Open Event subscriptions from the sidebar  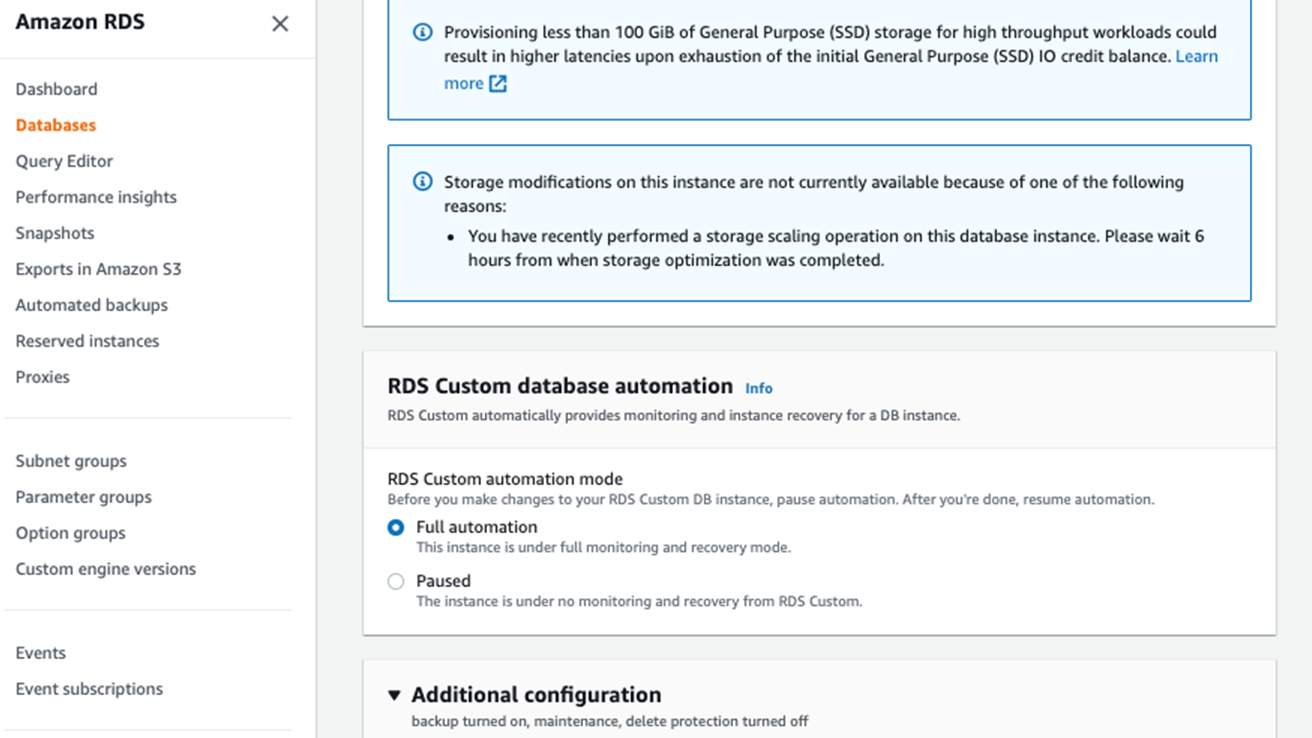pos(89,689)
